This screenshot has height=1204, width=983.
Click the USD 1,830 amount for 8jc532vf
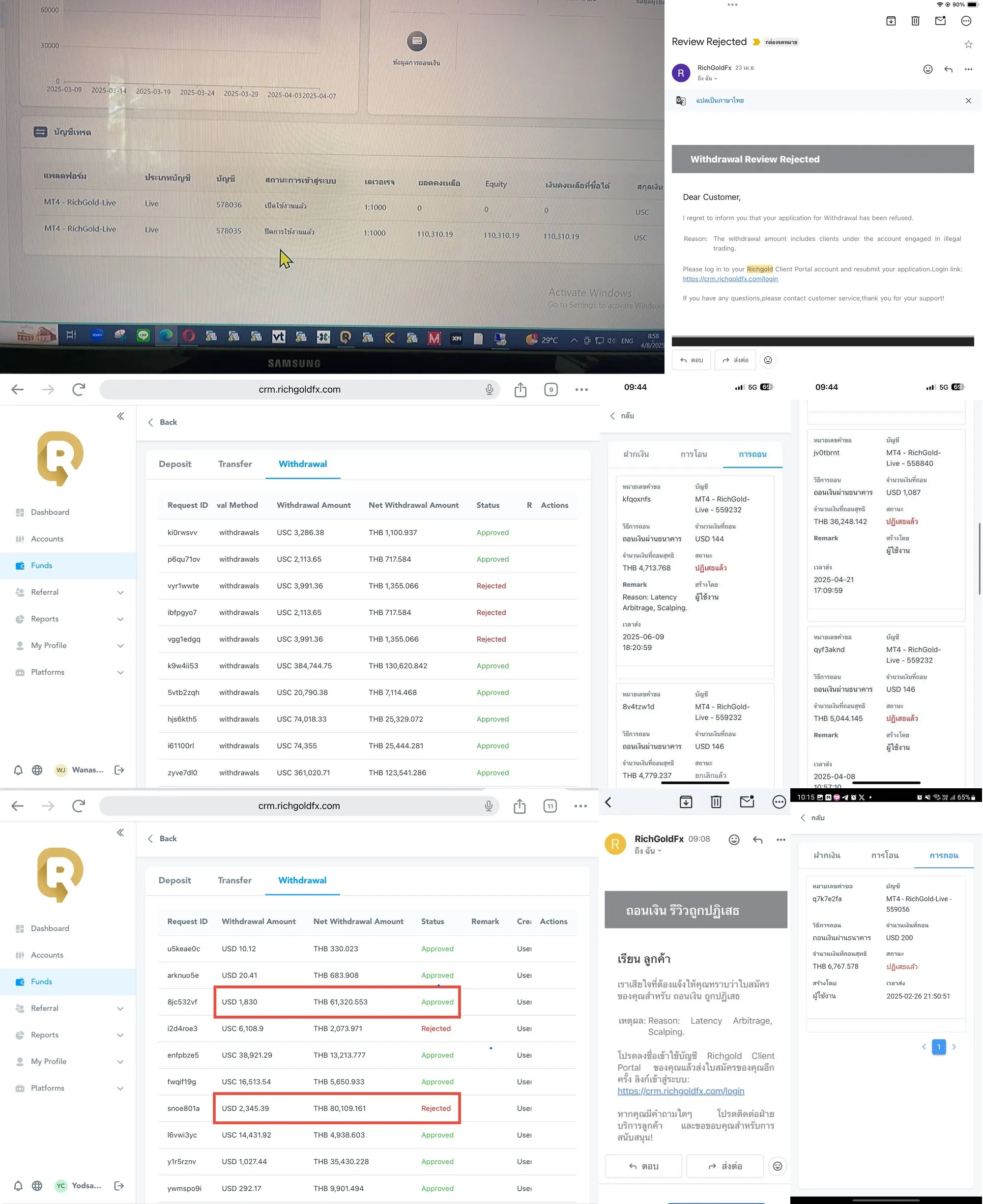click(x=239, y=1002)
